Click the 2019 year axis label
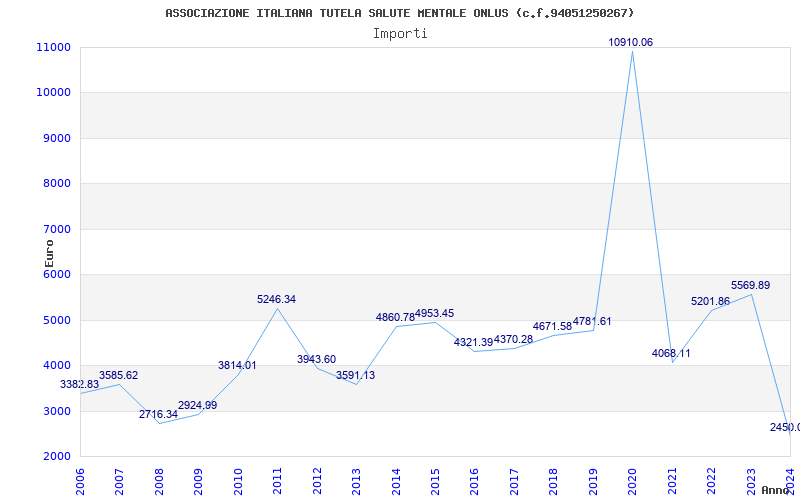 [x=593, y=481]
